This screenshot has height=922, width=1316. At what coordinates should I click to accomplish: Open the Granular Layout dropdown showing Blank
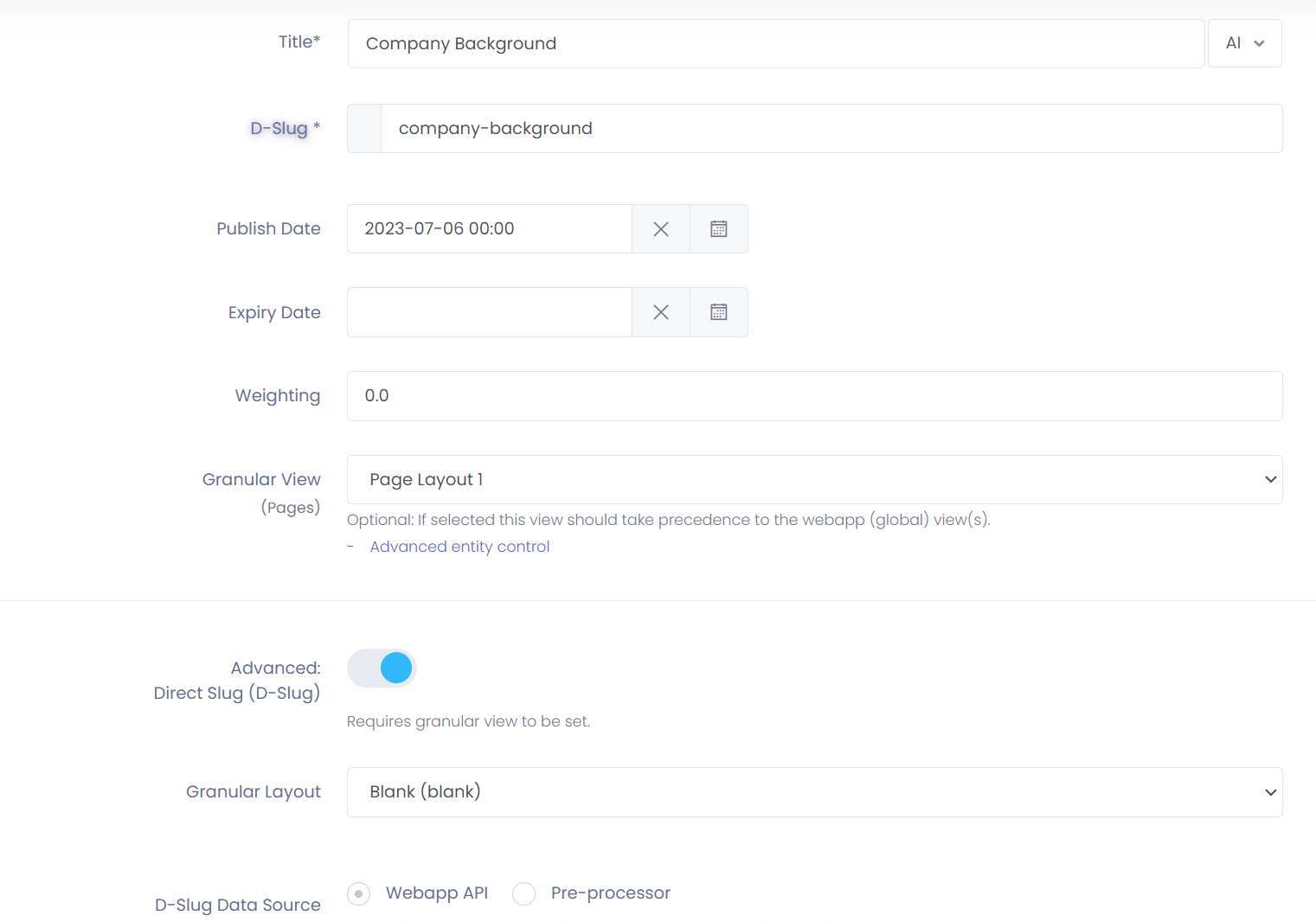pos(813,791)
